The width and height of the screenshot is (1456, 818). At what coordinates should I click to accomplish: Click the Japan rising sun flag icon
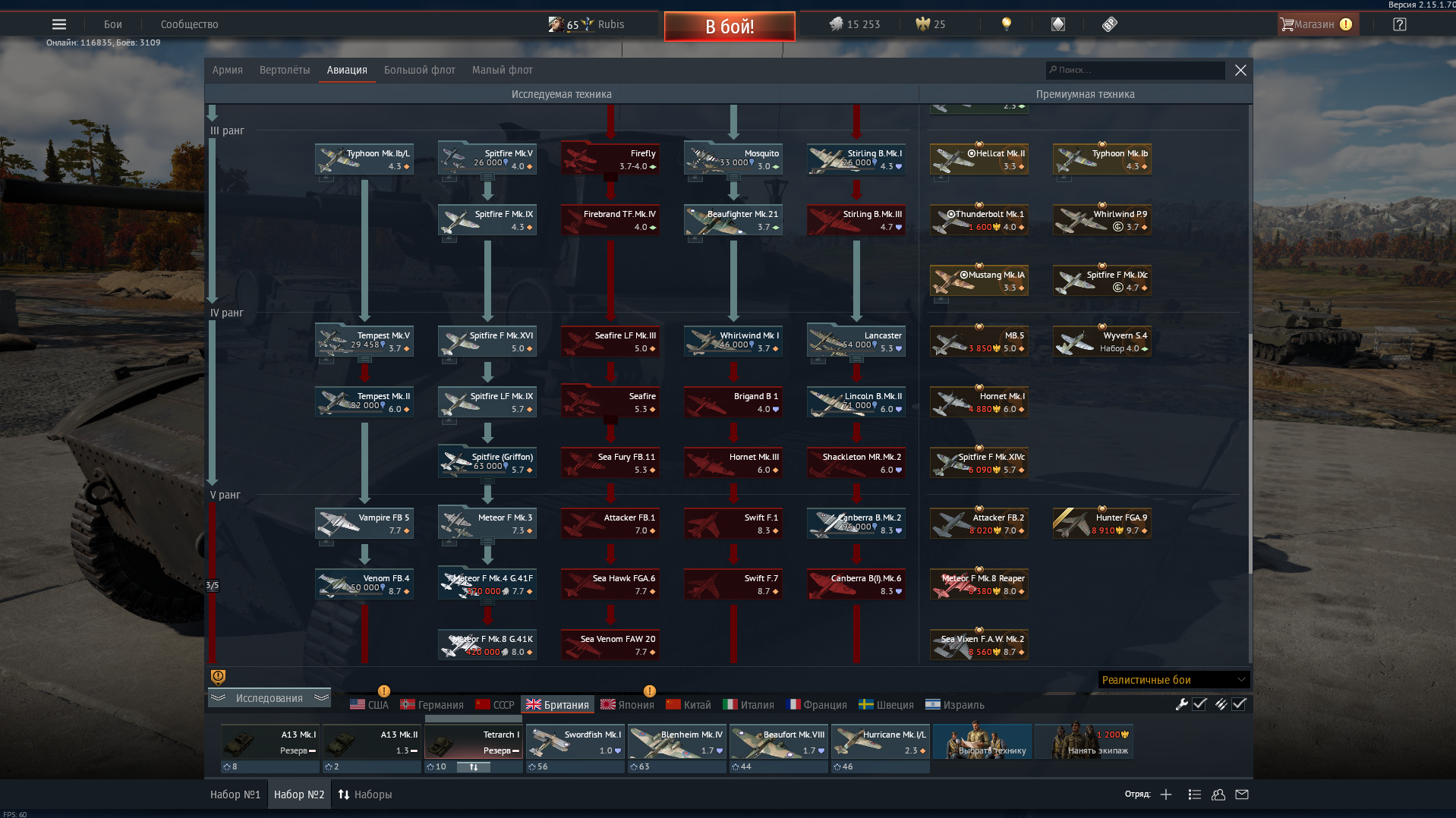(x=608, y=705)
